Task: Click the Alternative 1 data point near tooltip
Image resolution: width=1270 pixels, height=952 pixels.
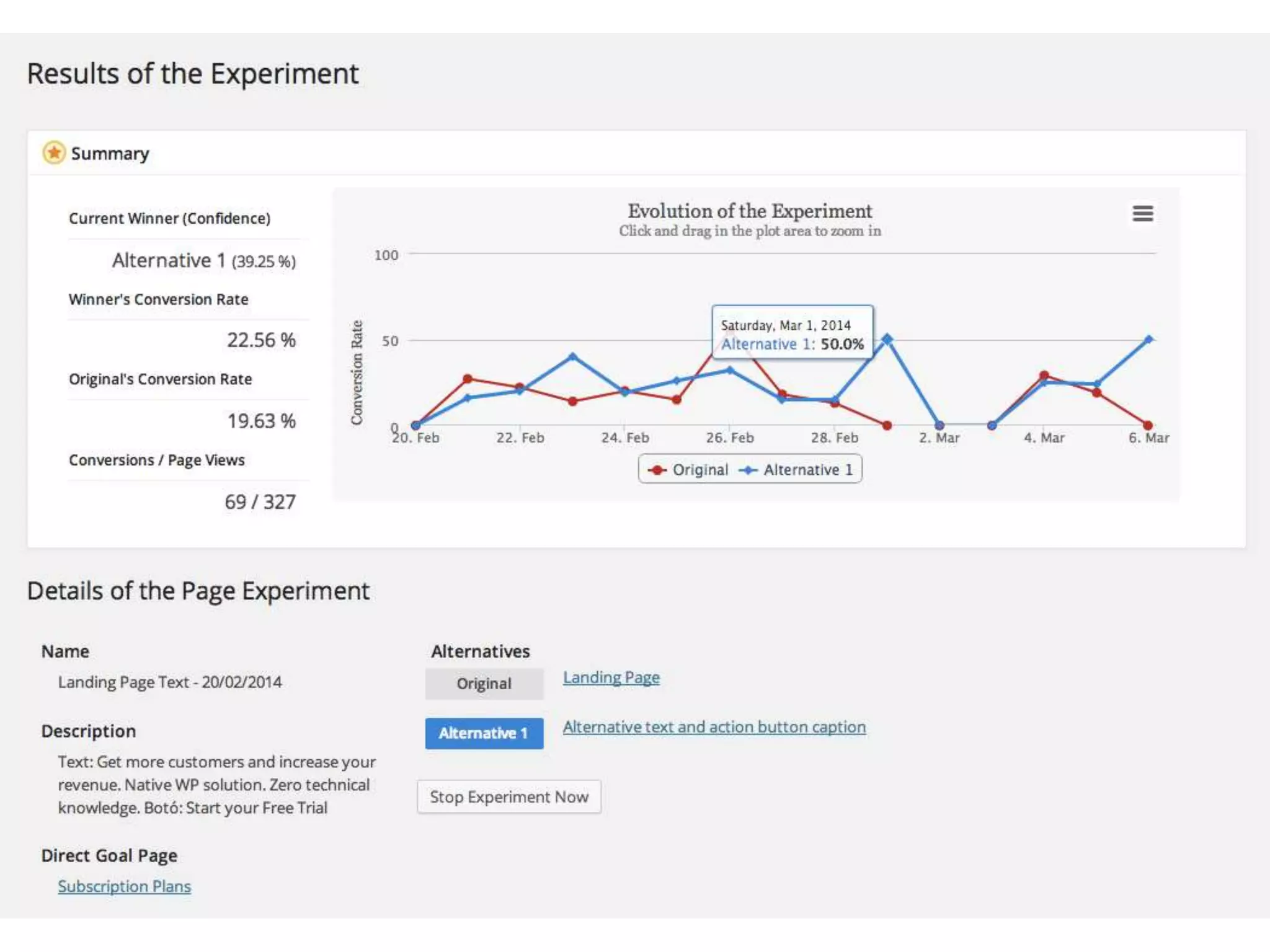Action: (x=887, y=339)
